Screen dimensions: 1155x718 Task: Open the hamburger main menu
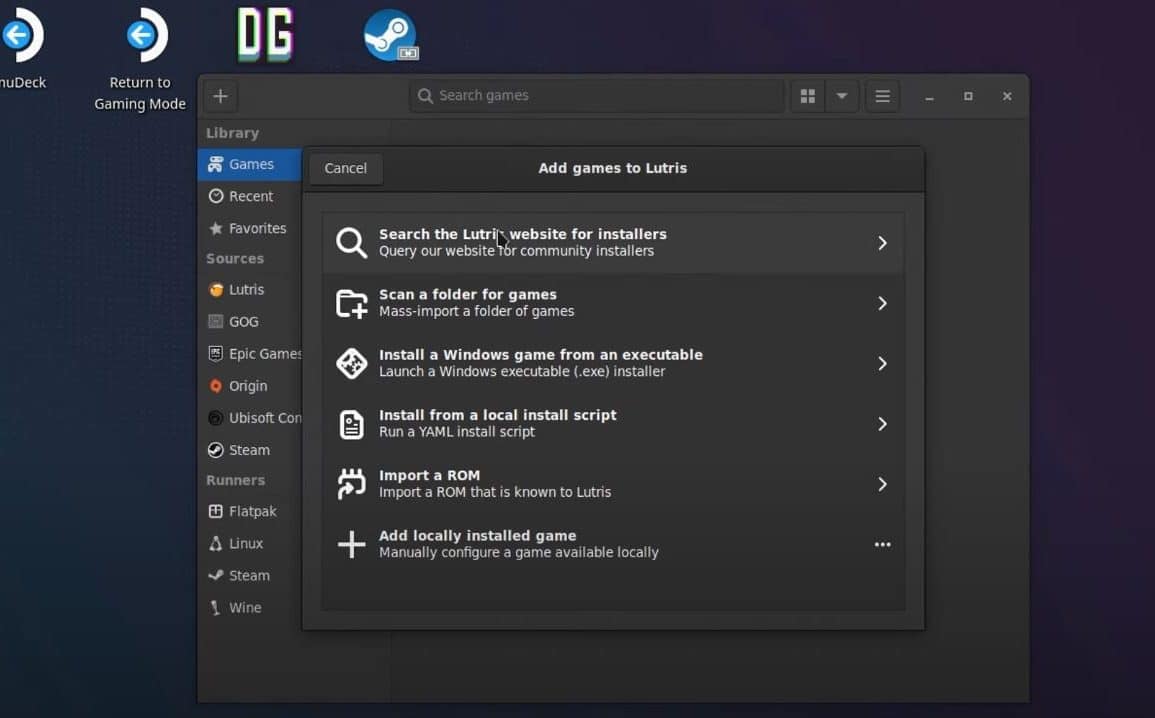882,96
